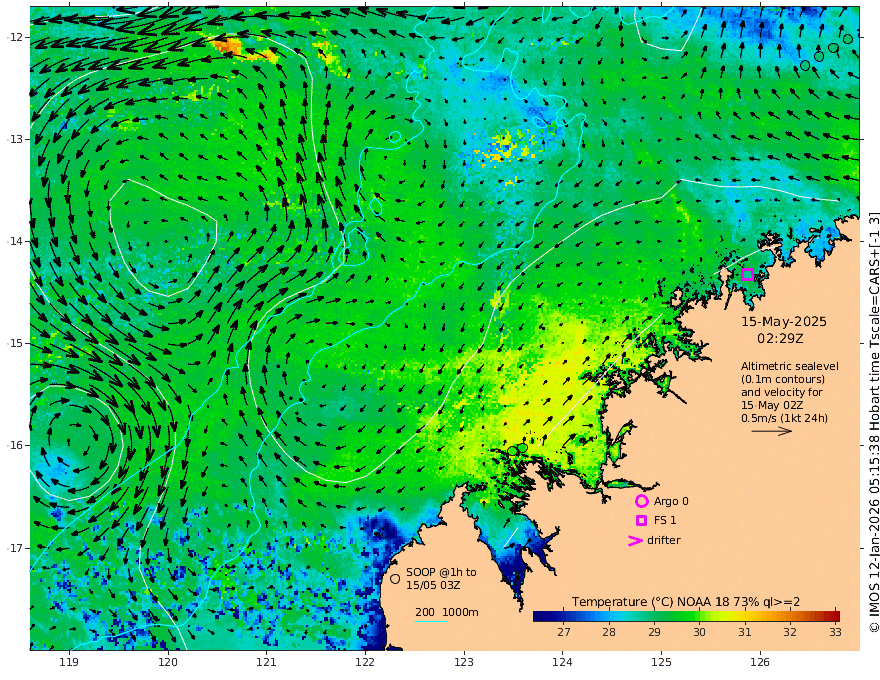The image size is (880, 680).
Task: Click the longitude axis label 121
Action: [x=267, y=663]
